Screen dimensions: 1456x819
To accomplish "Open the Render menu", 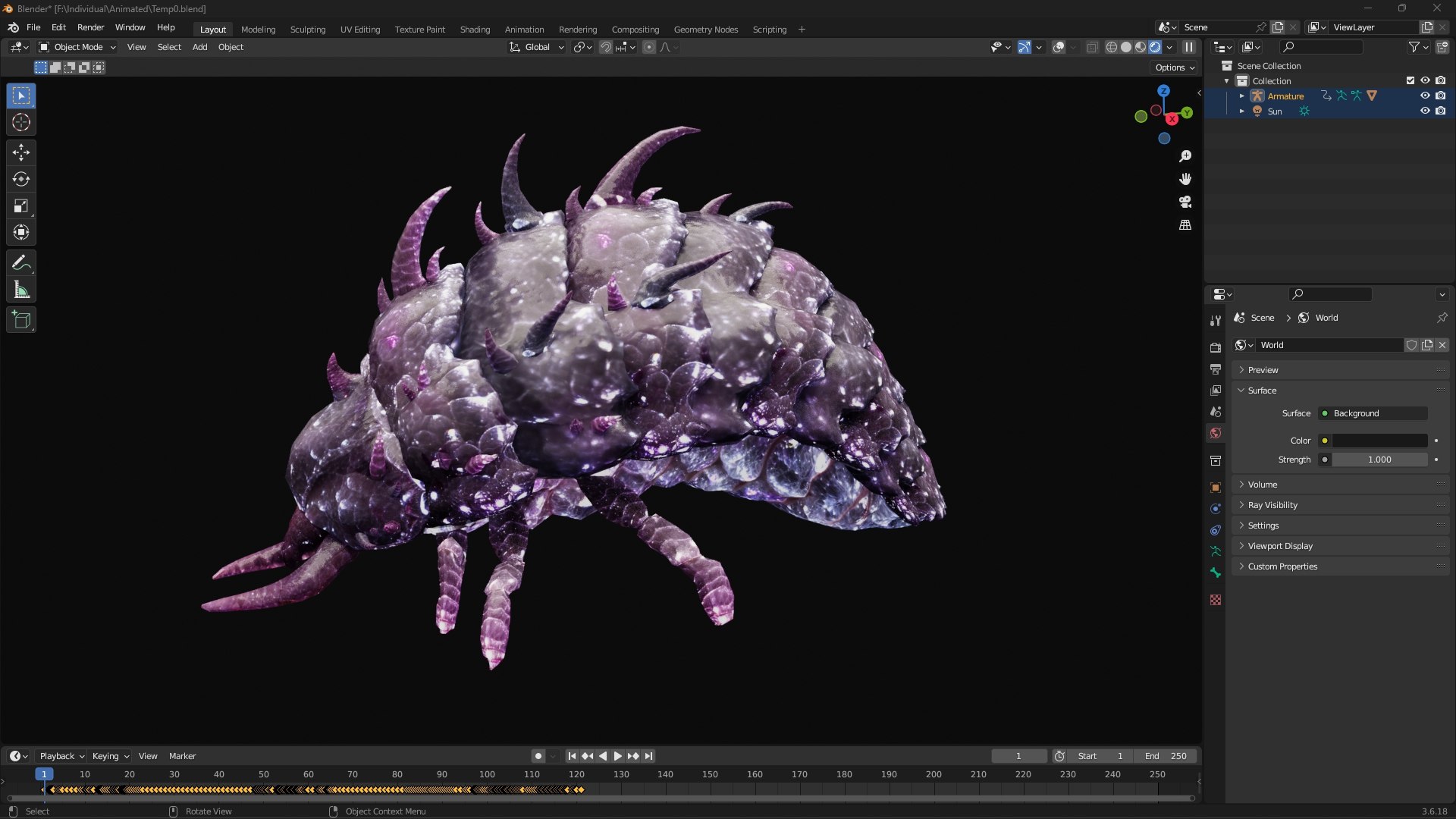I will tap(90, 27).
